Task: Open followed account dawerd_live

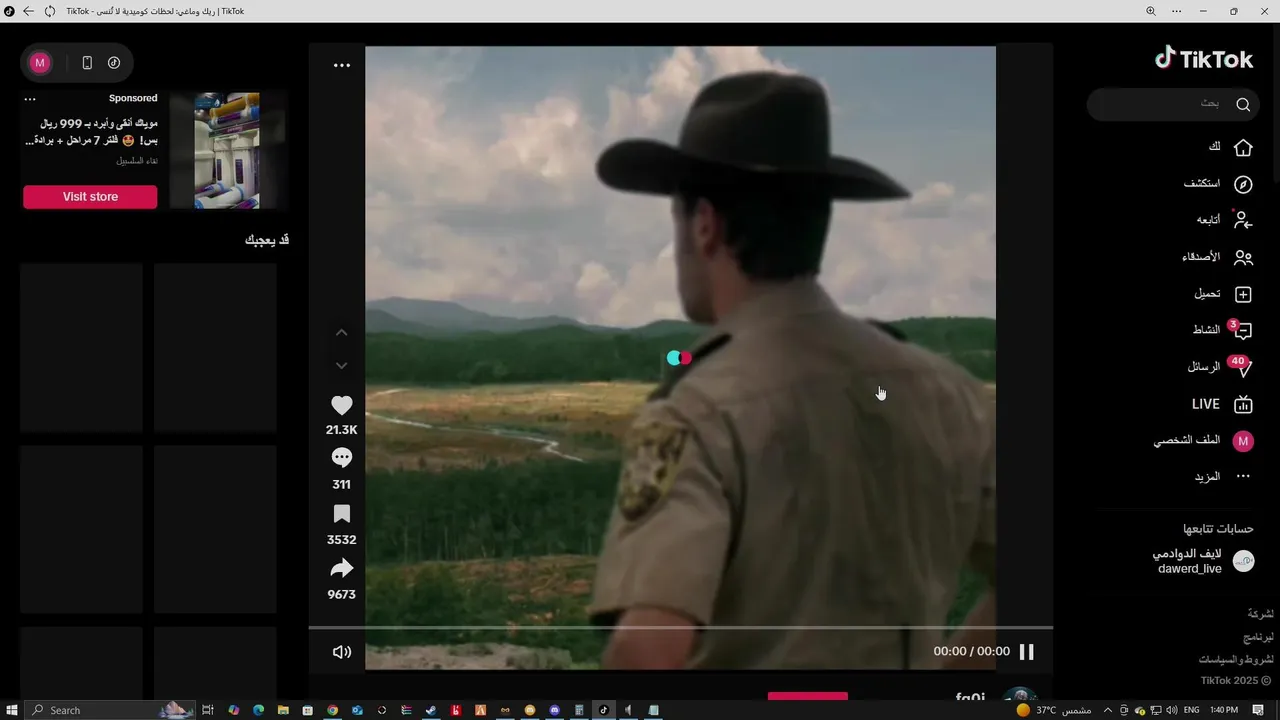Action: click(1189, 561)
